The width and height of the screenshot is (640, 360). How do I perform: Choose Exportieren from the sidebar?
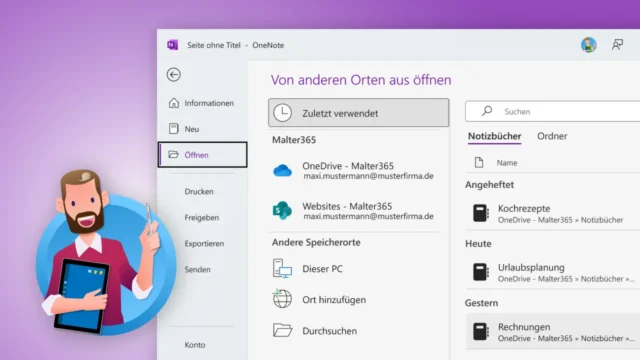point(204,244)
